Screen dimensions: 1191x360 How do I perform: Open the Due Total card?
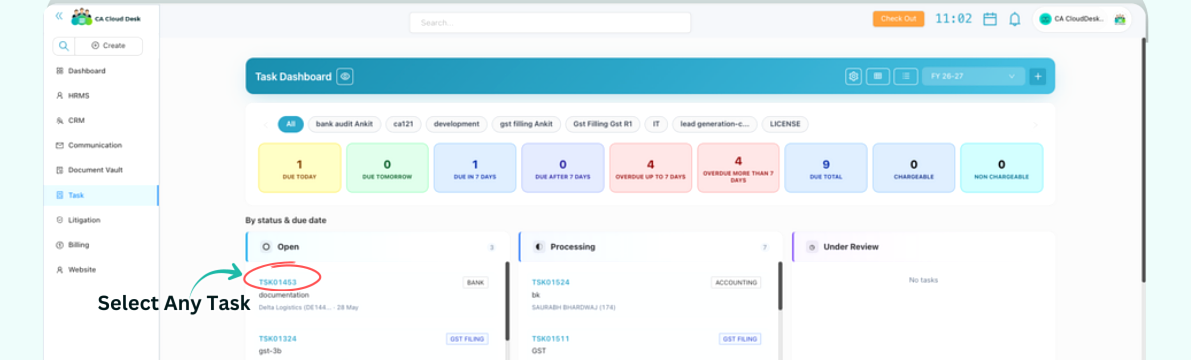tap(826, 168)
